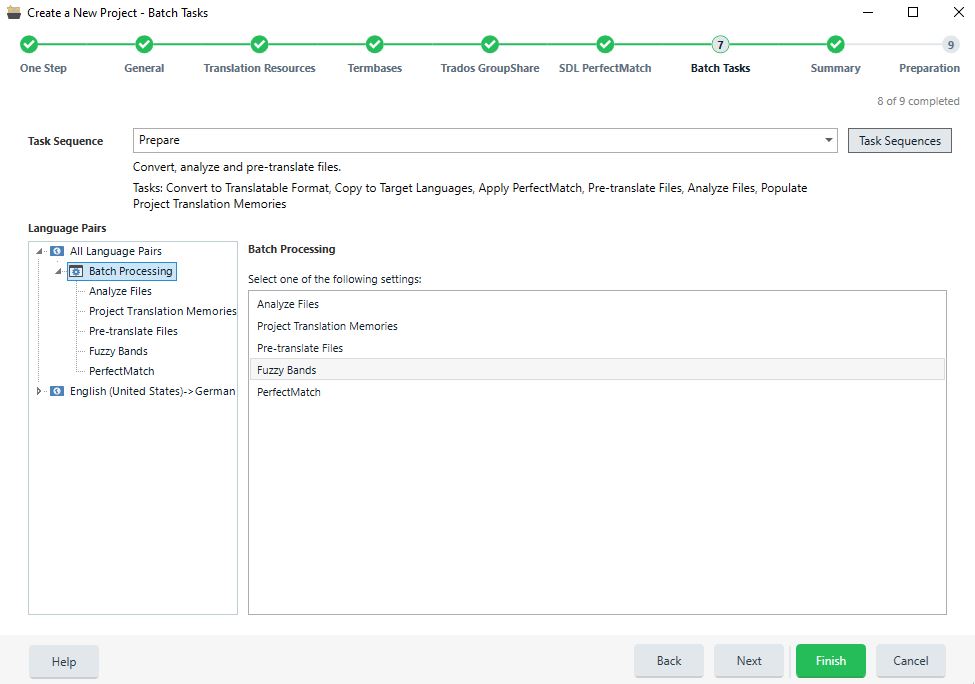Click the General step checkmark icon

(x=144, y=44)
